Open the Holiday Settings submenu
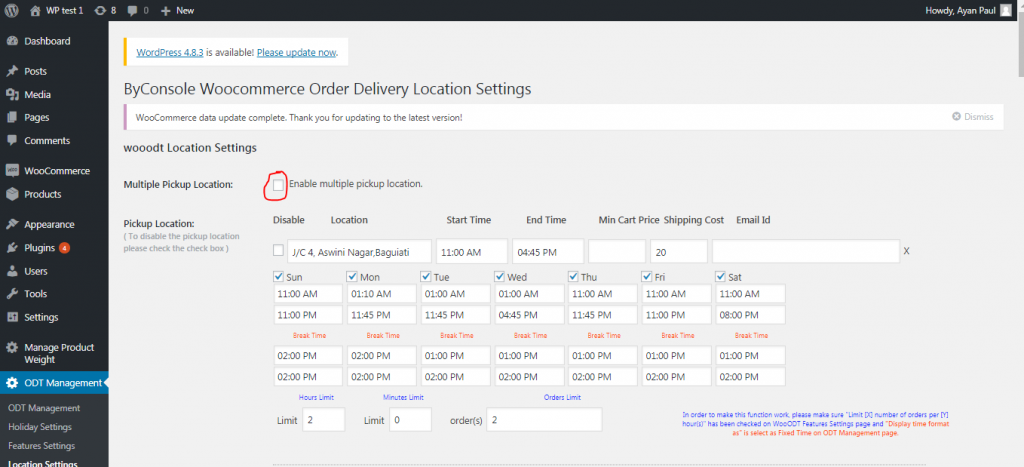 coord(40,427)
